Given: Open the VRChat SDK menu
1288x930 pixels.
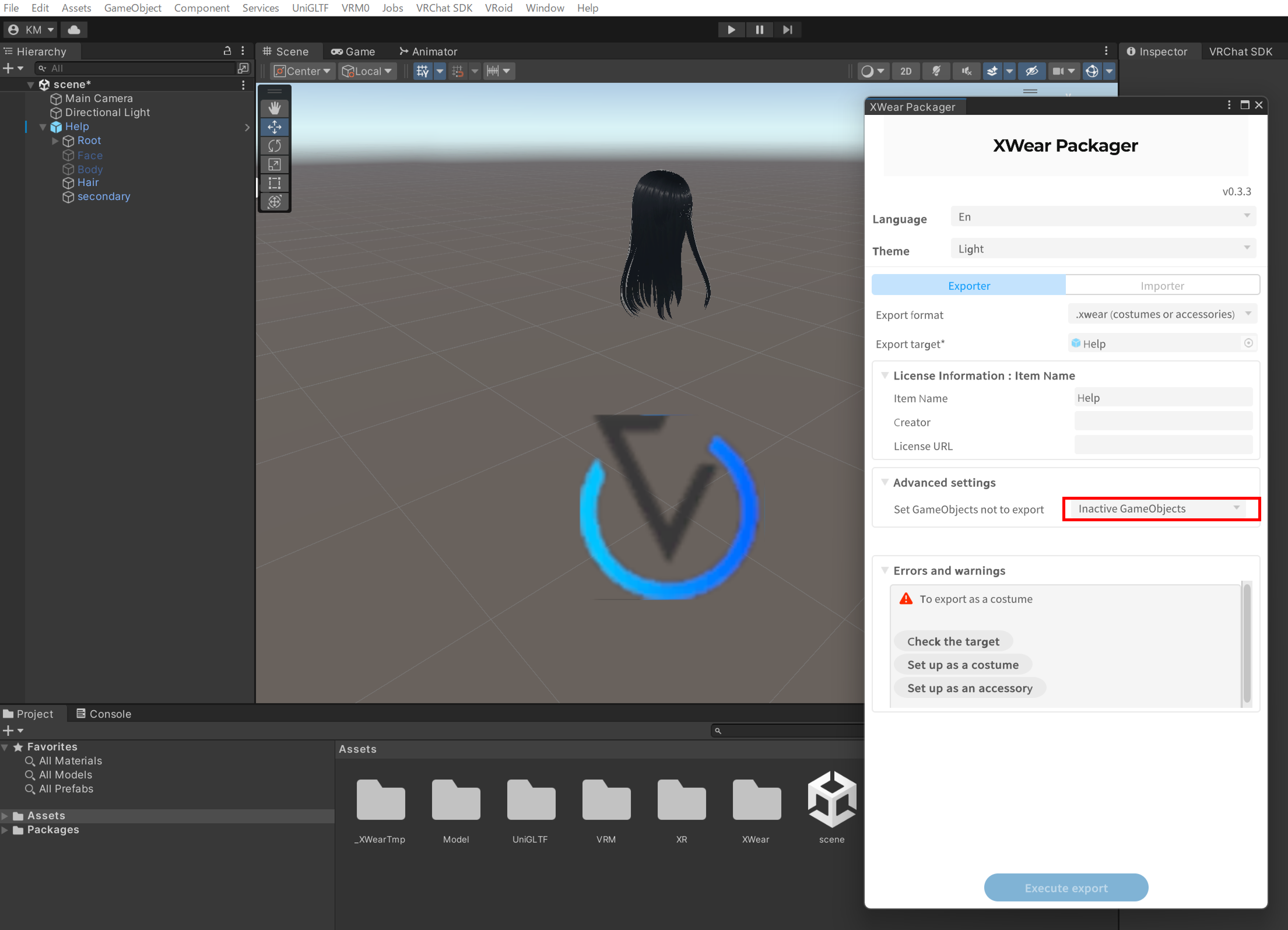Looking at the screenshot, I should coord(443,8).
